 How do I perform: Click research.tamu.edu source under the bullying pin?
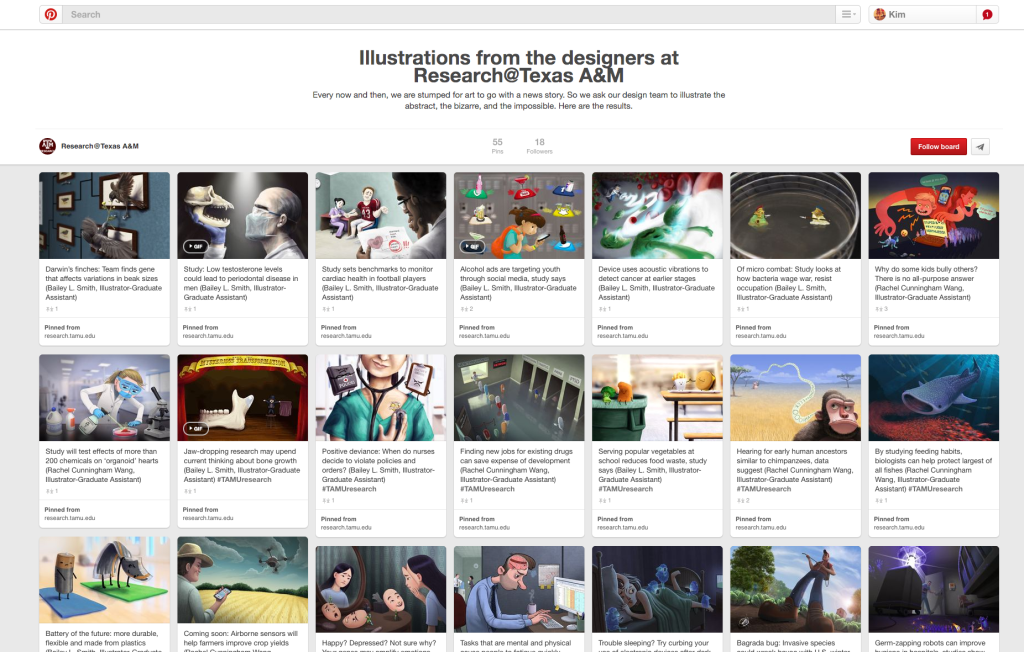coord(895,336)
